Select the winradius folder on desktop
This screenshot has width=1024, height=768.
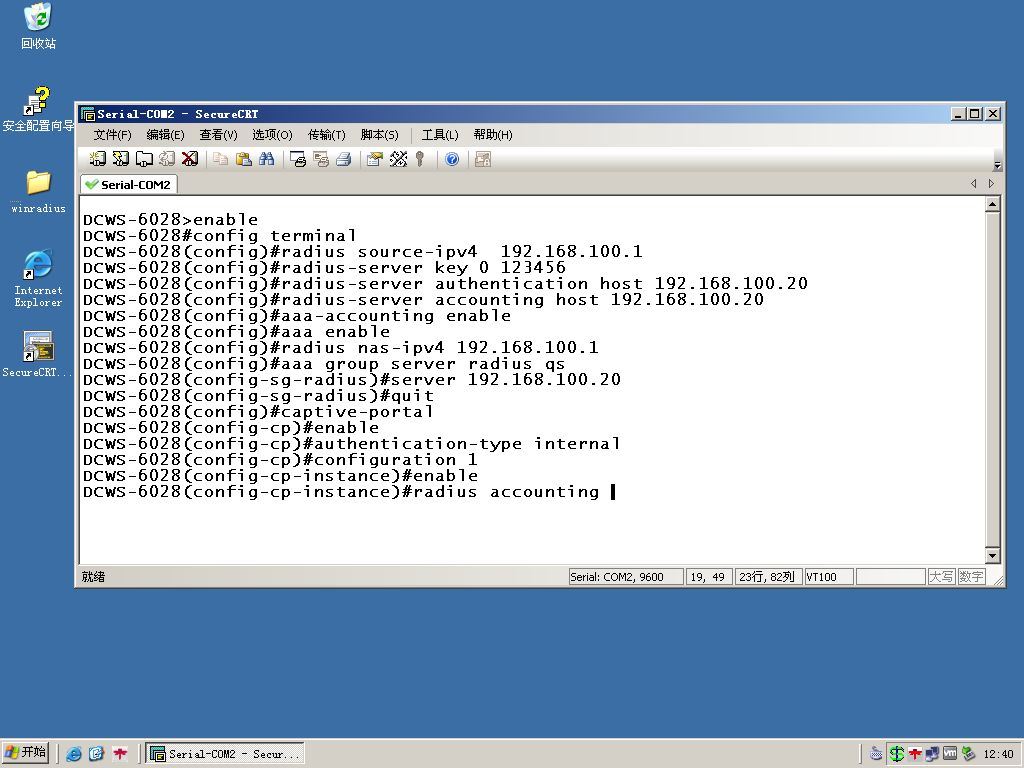click(x=38, y=191)
